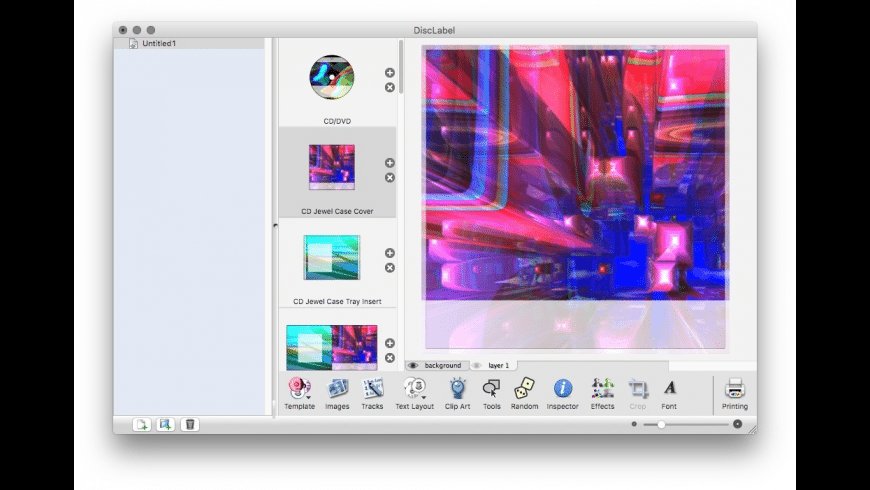Switch to the background tab

click(x=442, y=366)
